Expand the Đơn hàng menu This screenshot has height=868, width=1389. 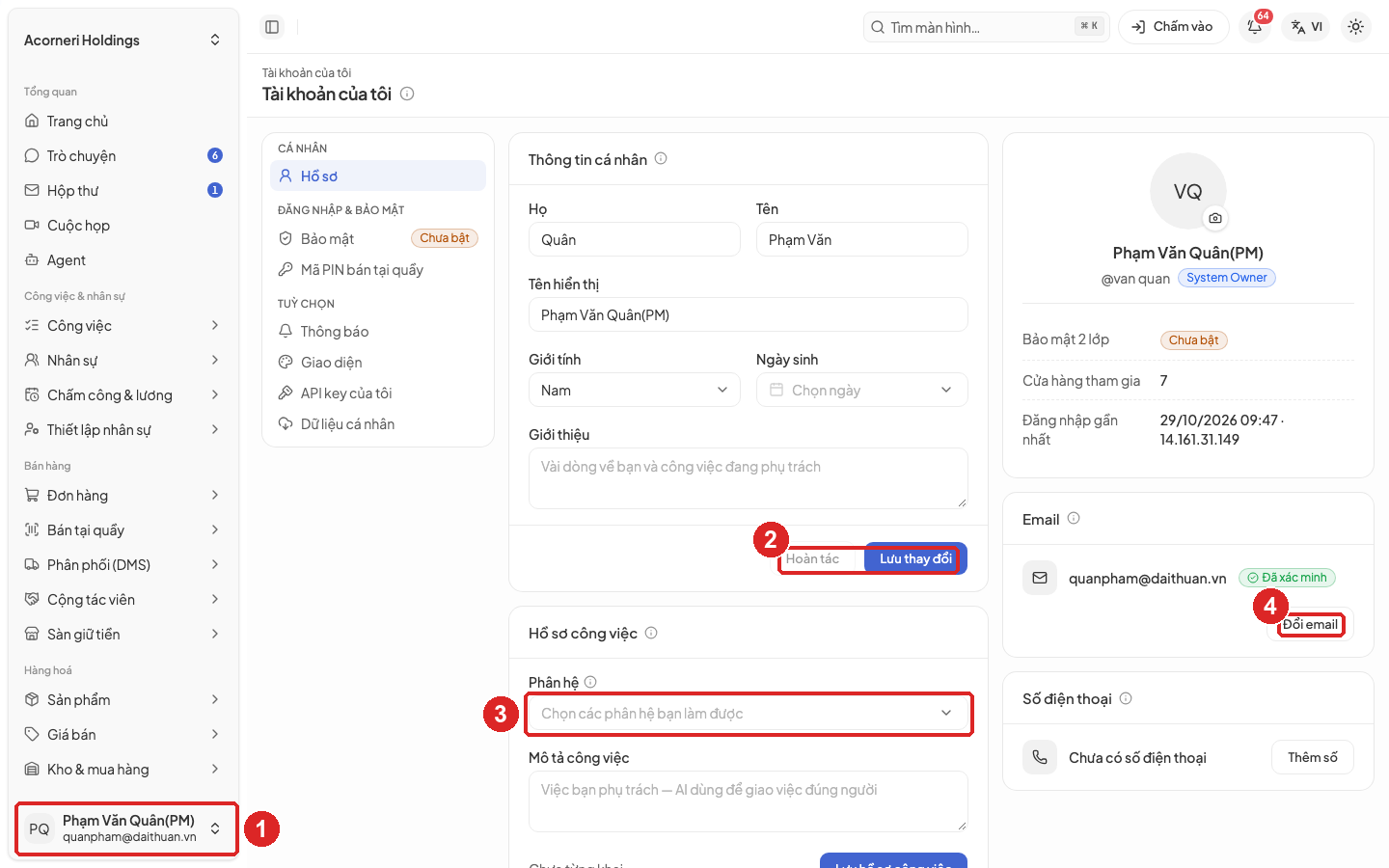coord(123,496)
